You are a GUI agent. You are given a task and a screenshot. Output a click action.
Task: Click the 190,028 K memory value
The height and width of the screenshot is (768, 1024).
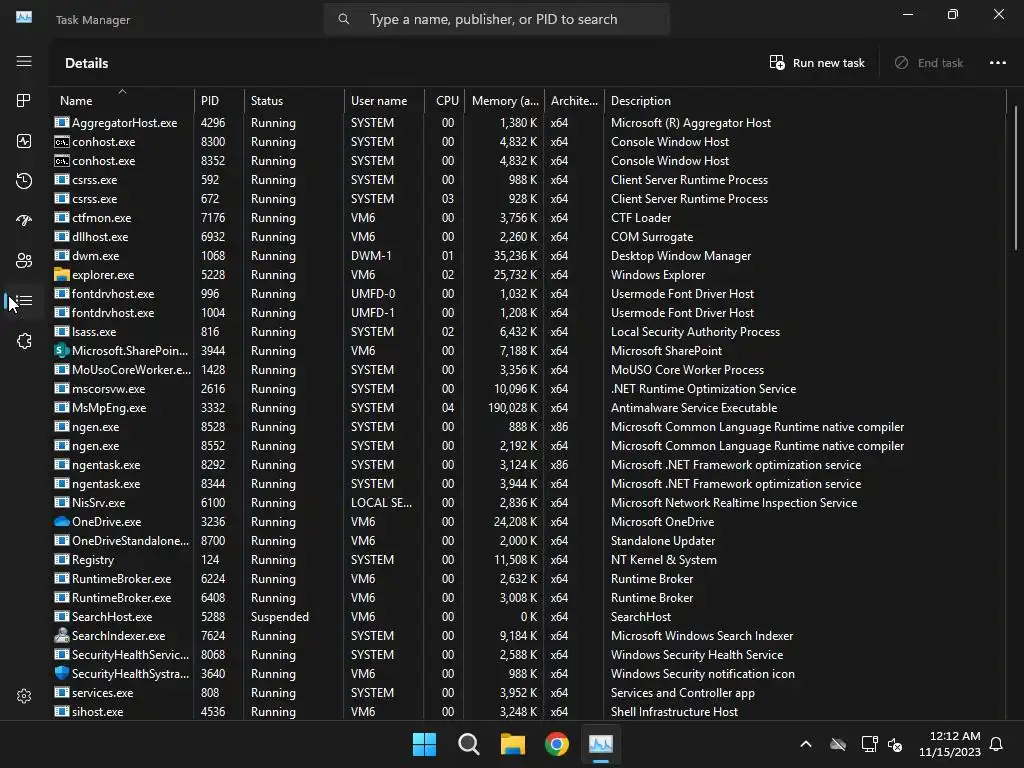[x=513, y=408]
